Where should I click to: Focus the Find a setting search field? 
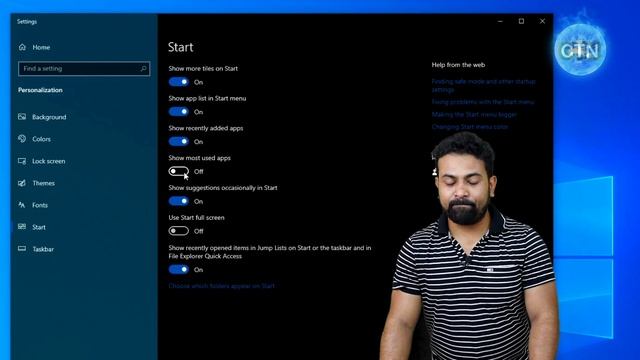[84, 69]
